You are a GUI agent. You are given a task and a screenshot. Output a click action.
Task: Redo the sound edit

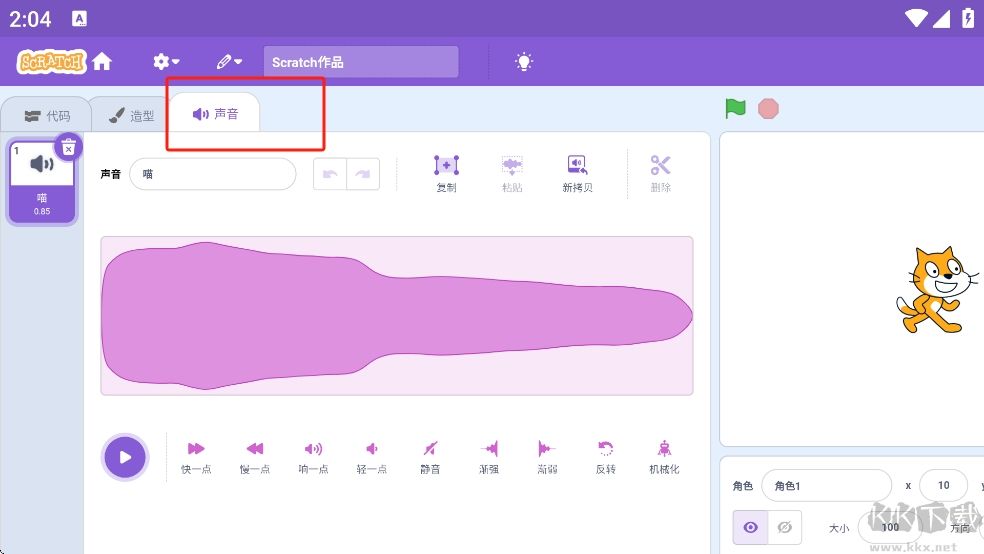click(363, 174)
